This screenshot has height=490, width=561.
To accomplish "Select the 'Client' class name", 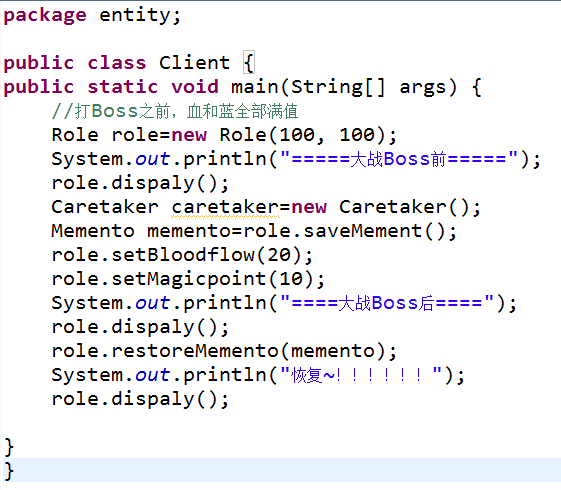I will click(194, 63).
